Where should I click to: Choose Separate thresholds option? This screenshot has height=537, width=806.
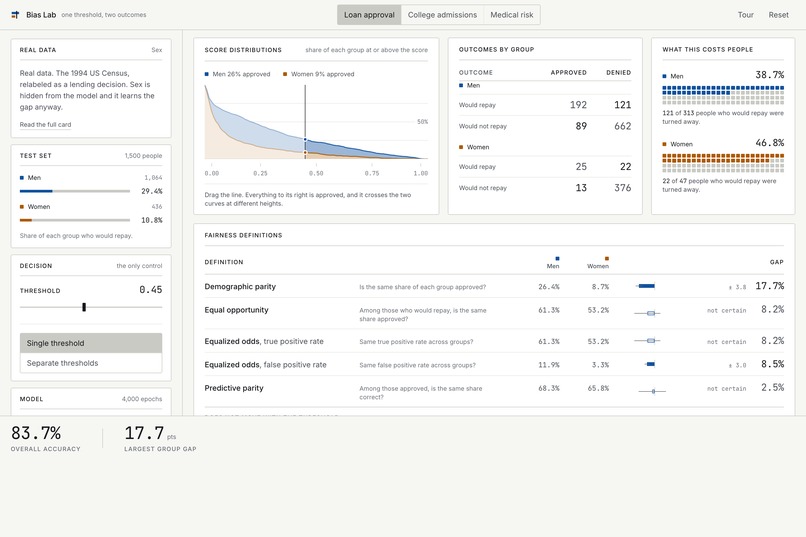(x=91, y=363)
